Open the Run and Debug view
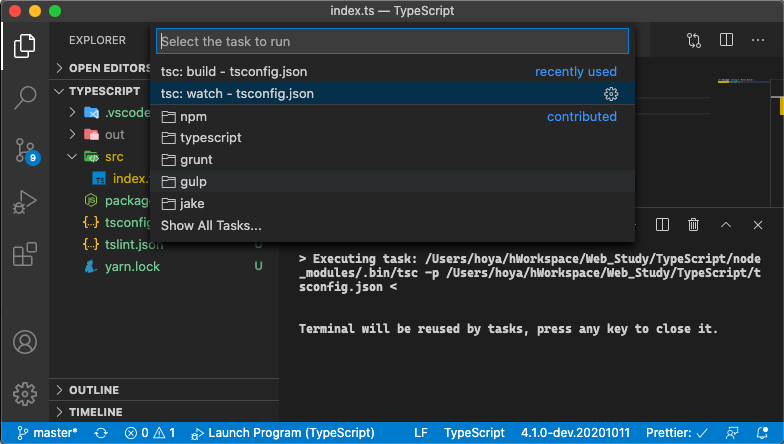Screen dimensions: 784x444 click(x=24, y=202)
